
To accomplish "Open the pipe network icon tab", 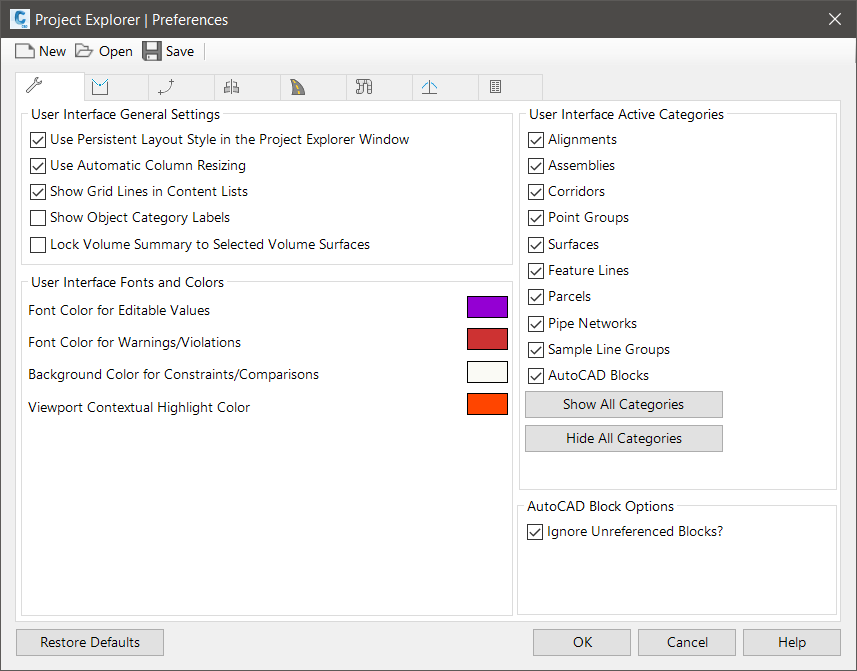I will pos(364,87).
